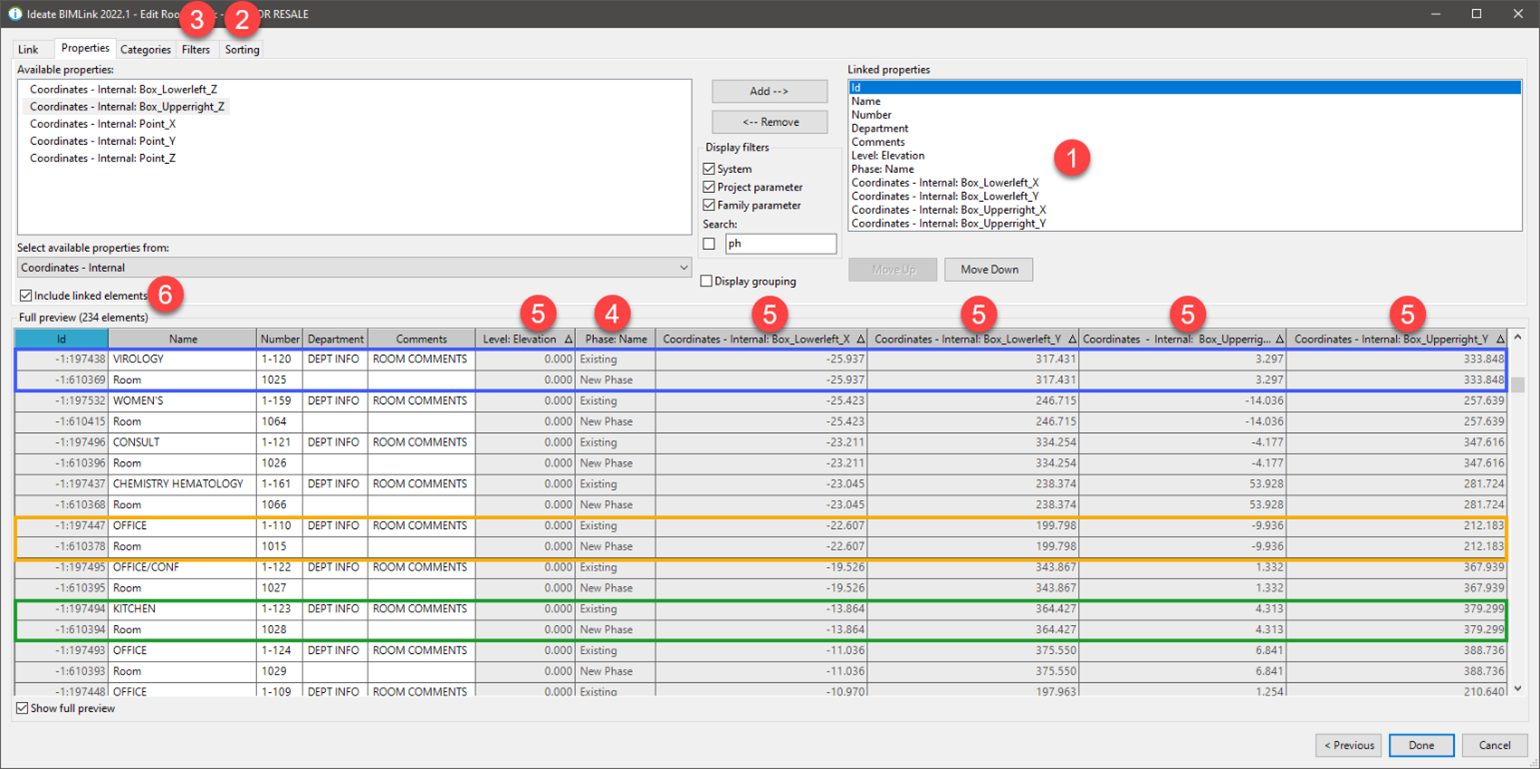Click the Add --> button

(769, 91)
